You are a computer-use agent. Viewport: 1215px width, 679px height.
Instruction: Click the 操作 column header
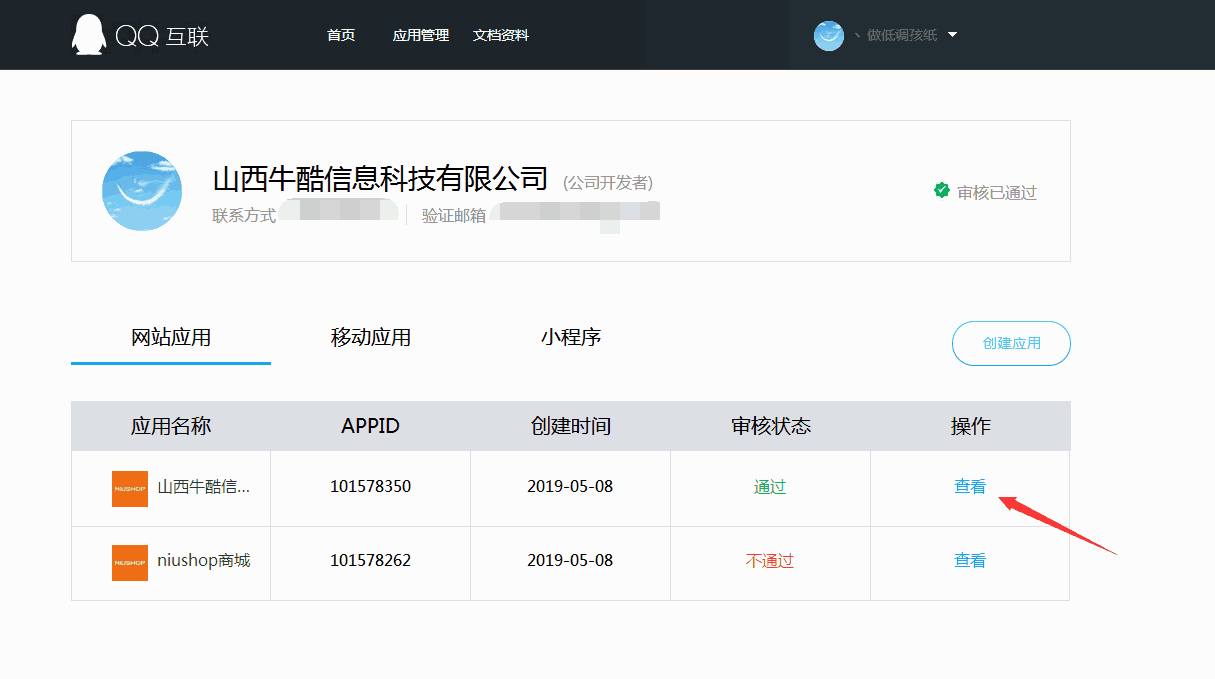point(970,426)
